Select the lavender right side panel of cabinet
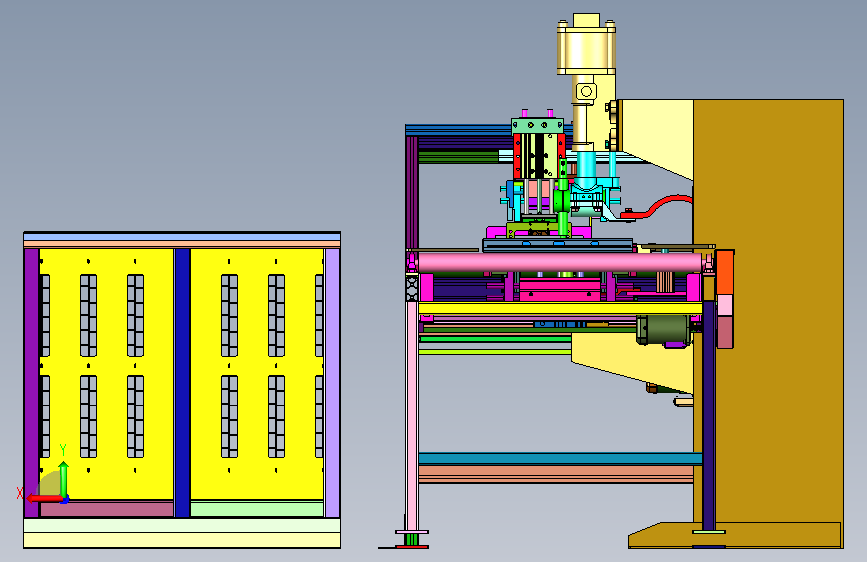This screenshot has height=562, width=867. [332, 383]
